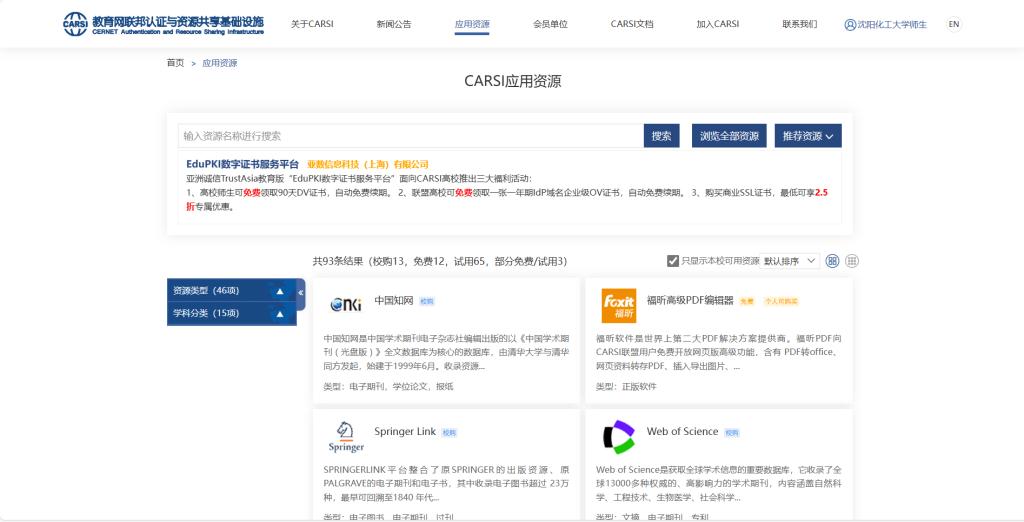
Task: Expand the 学科分类 (15项) filter
Action: coord(231,314)
